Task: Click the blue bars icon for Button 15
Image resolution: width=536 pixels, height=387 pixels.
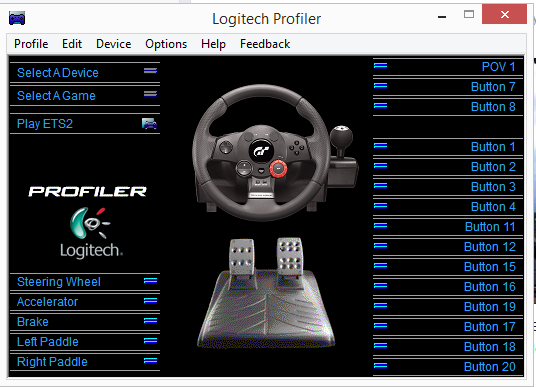Action: [x=380, y=266]
